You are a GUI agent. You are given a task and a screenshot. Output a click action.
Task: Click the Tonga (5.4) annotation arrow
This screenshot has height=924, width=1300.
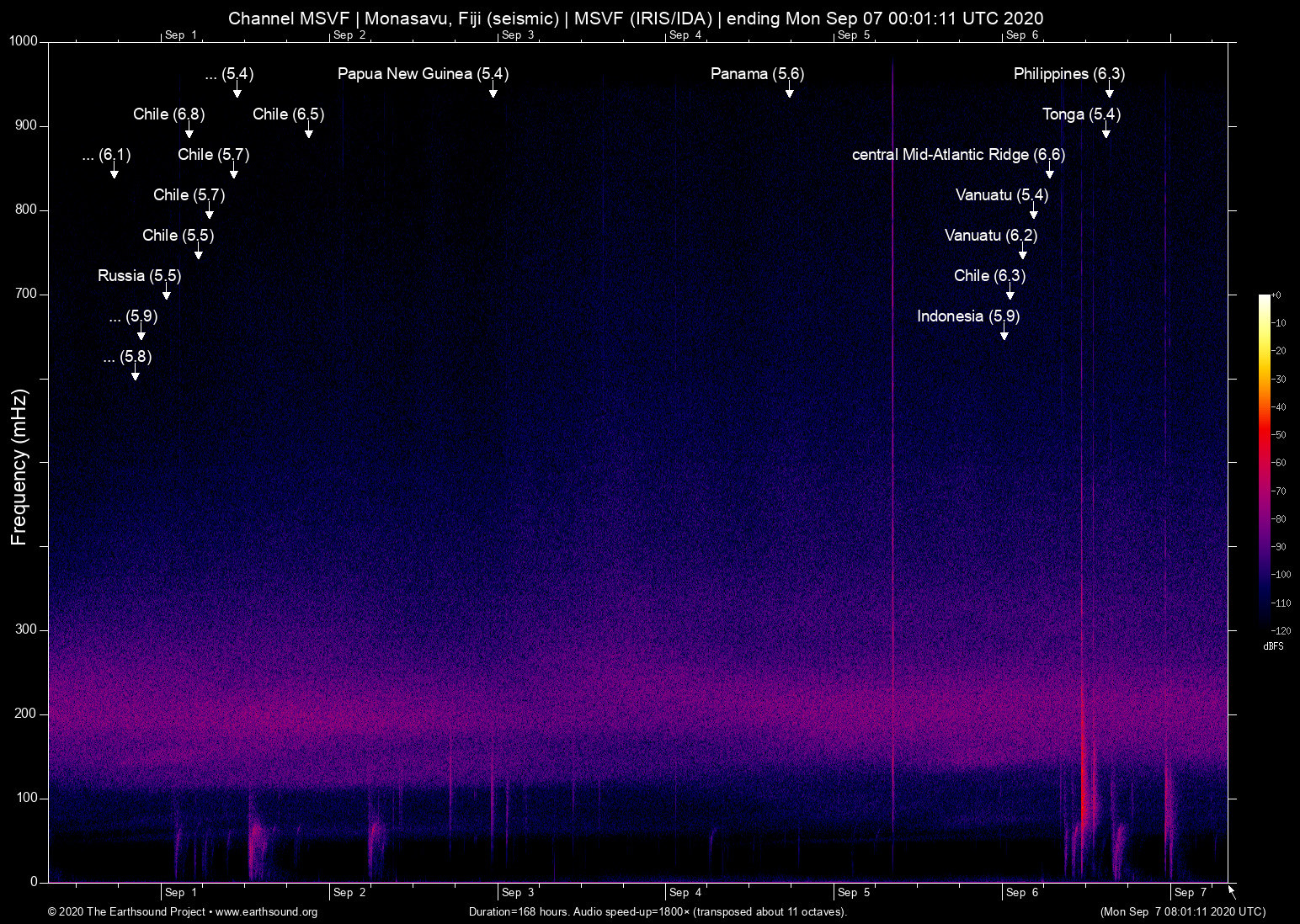click(x=1106, y=133)
